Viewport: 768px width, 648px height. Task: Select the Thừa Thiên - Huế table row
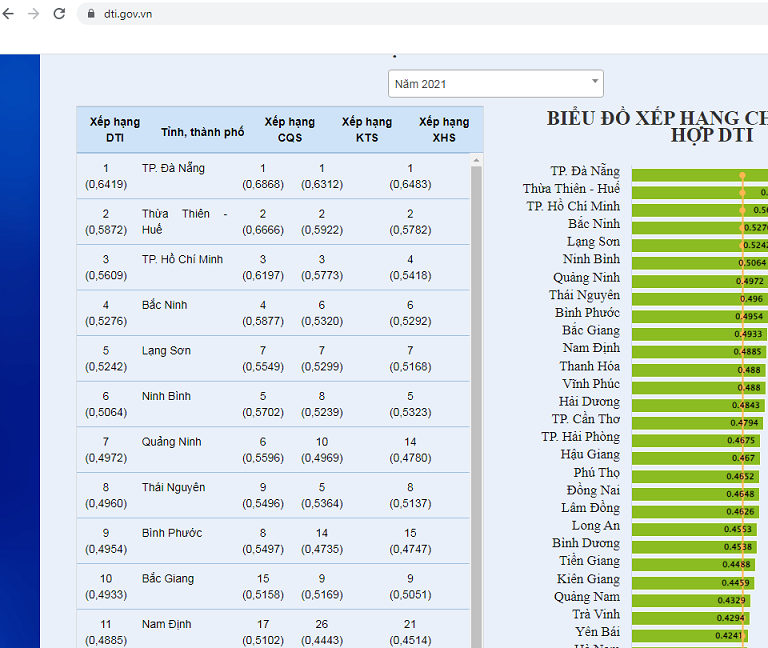[x=272, y=222]
